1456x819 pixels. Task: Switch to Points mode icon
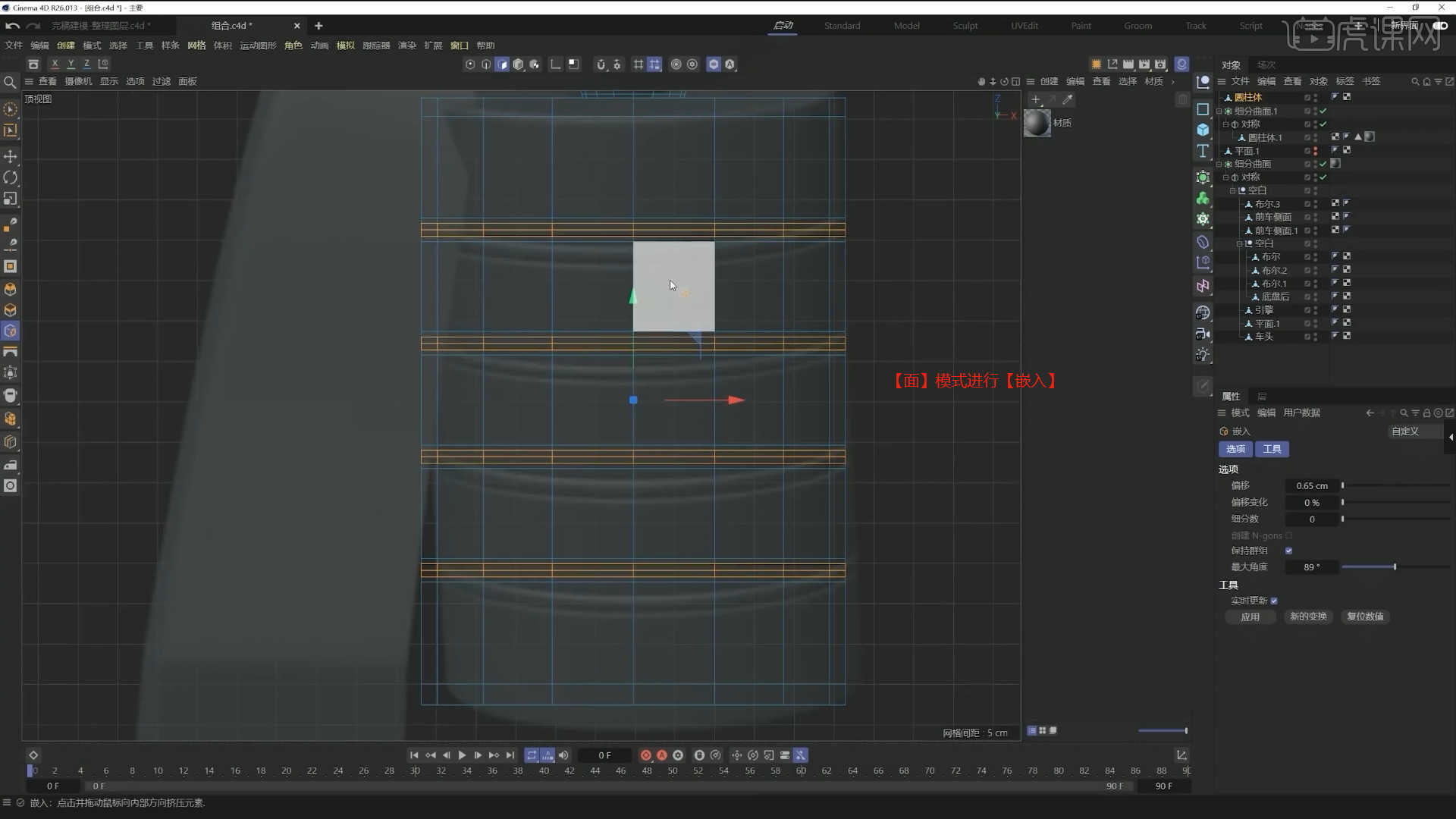pyautogui.click(x=470, y=64)
